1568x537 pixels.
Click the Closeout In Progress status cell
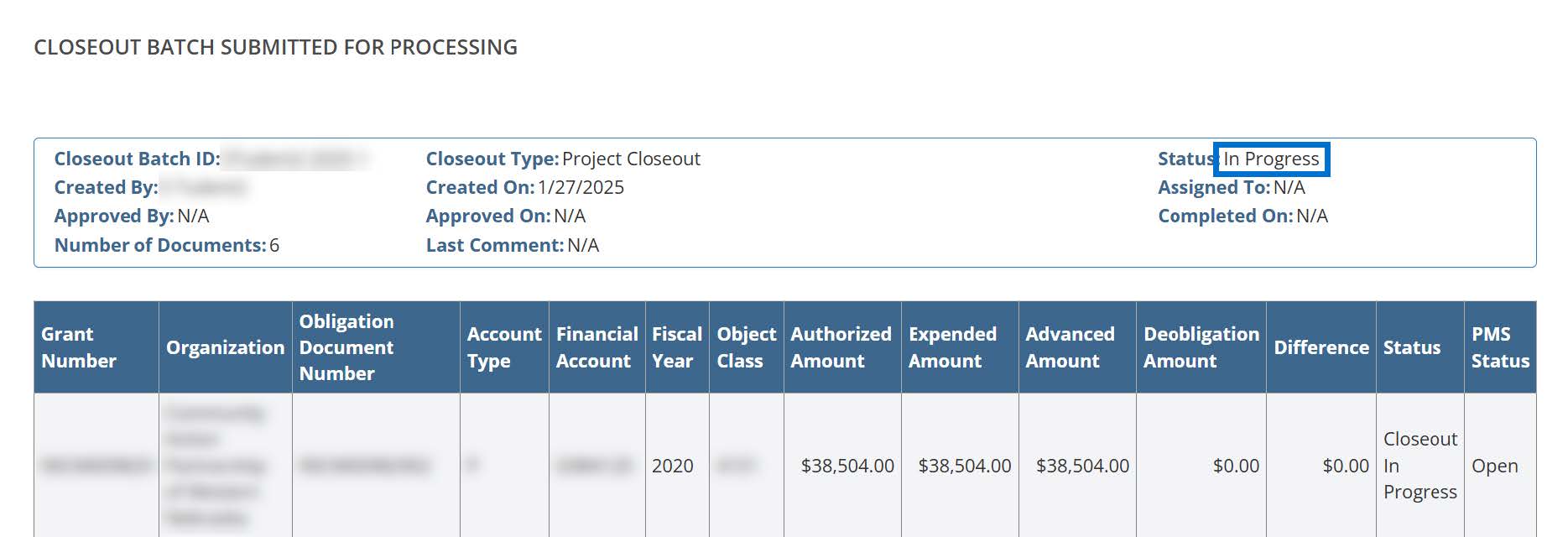tap(1420, 466)
